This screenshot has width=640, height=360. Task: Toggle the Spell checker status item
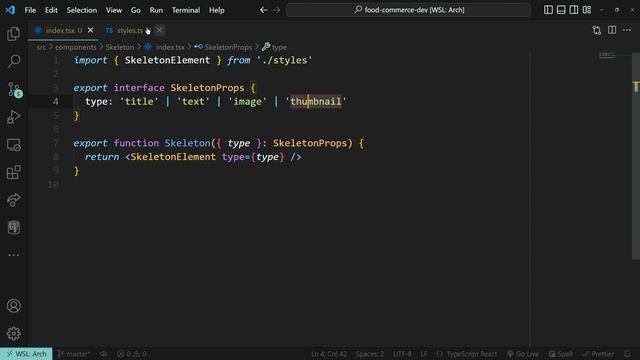point(560,354)
